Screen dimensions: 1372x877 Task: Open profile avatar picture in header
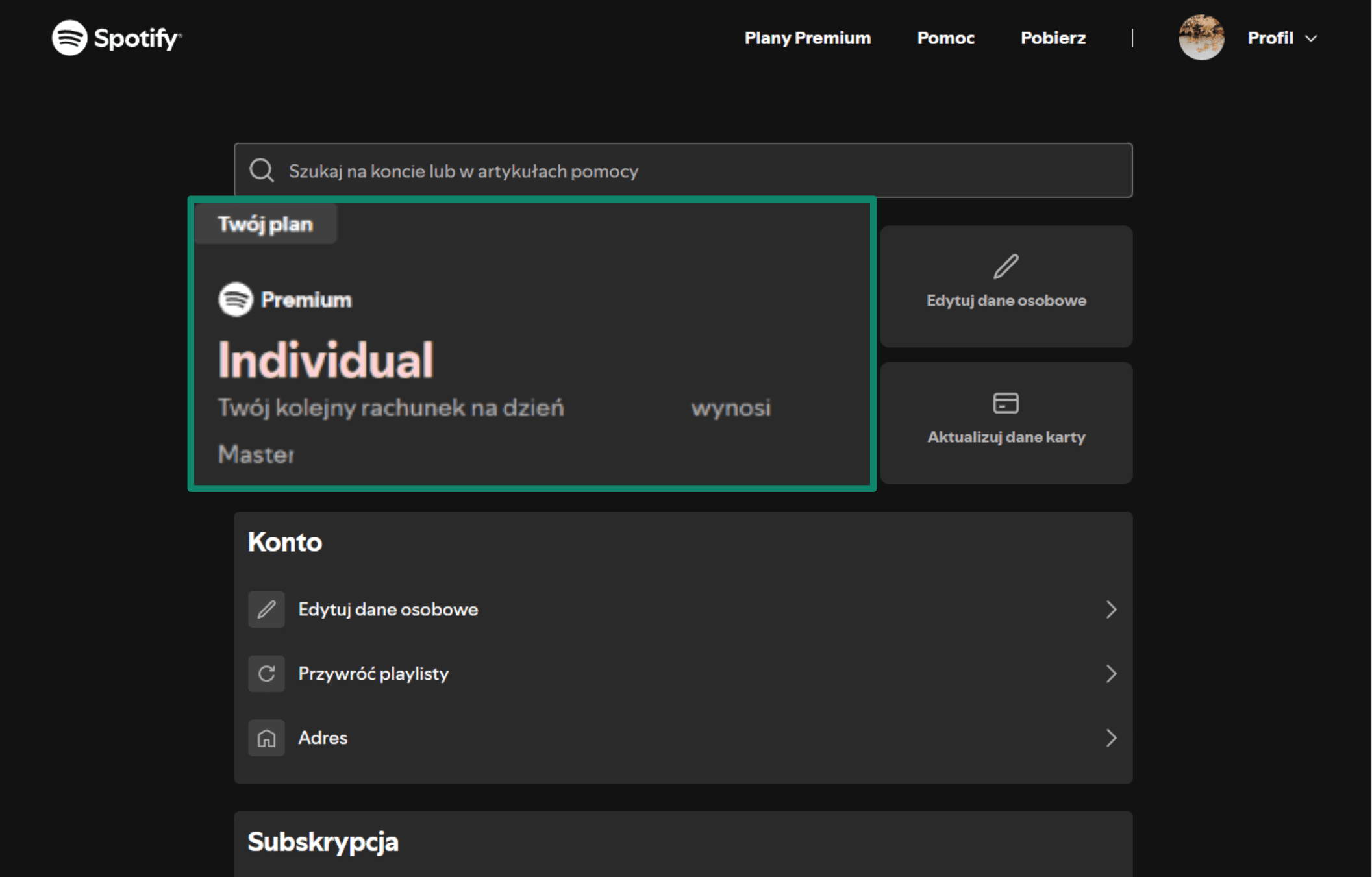(1201, 38)
